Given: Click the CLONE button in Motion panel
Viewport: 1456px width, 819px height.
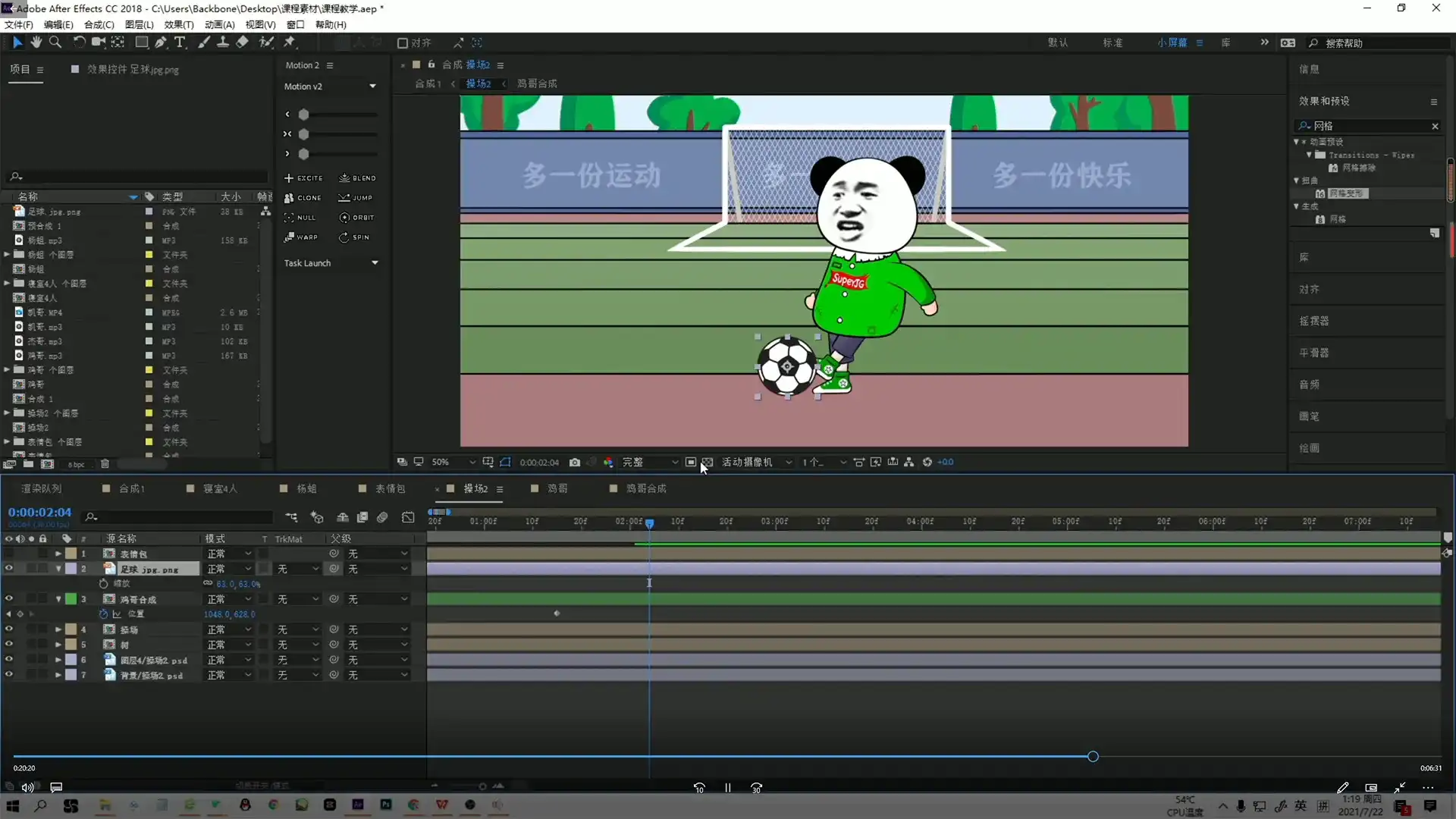Looking at the screenshot, I should pos(303,198).
